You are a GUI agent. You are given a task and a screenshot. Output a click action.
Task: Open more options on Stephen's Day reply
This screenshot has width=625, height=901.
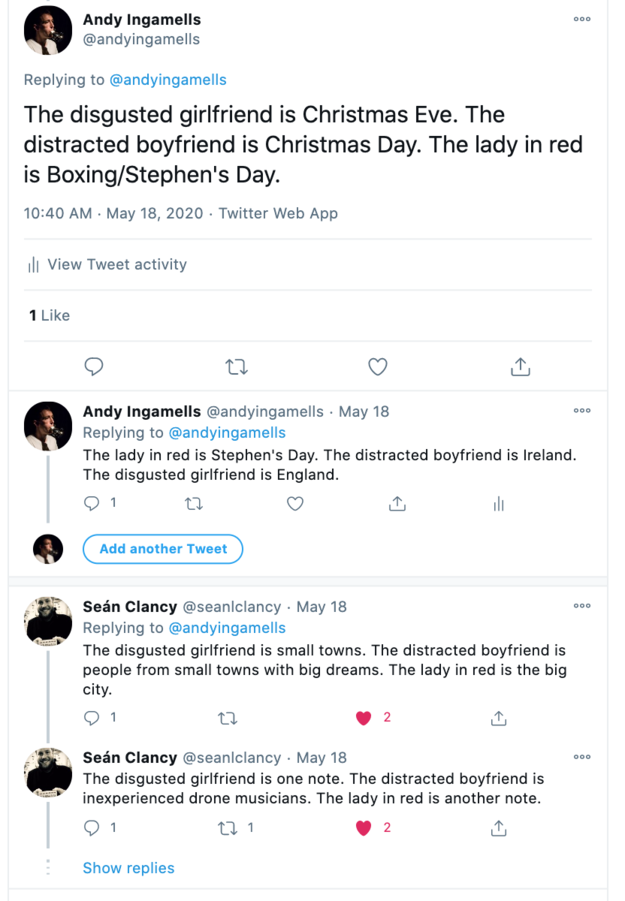[x=582, y=411]
